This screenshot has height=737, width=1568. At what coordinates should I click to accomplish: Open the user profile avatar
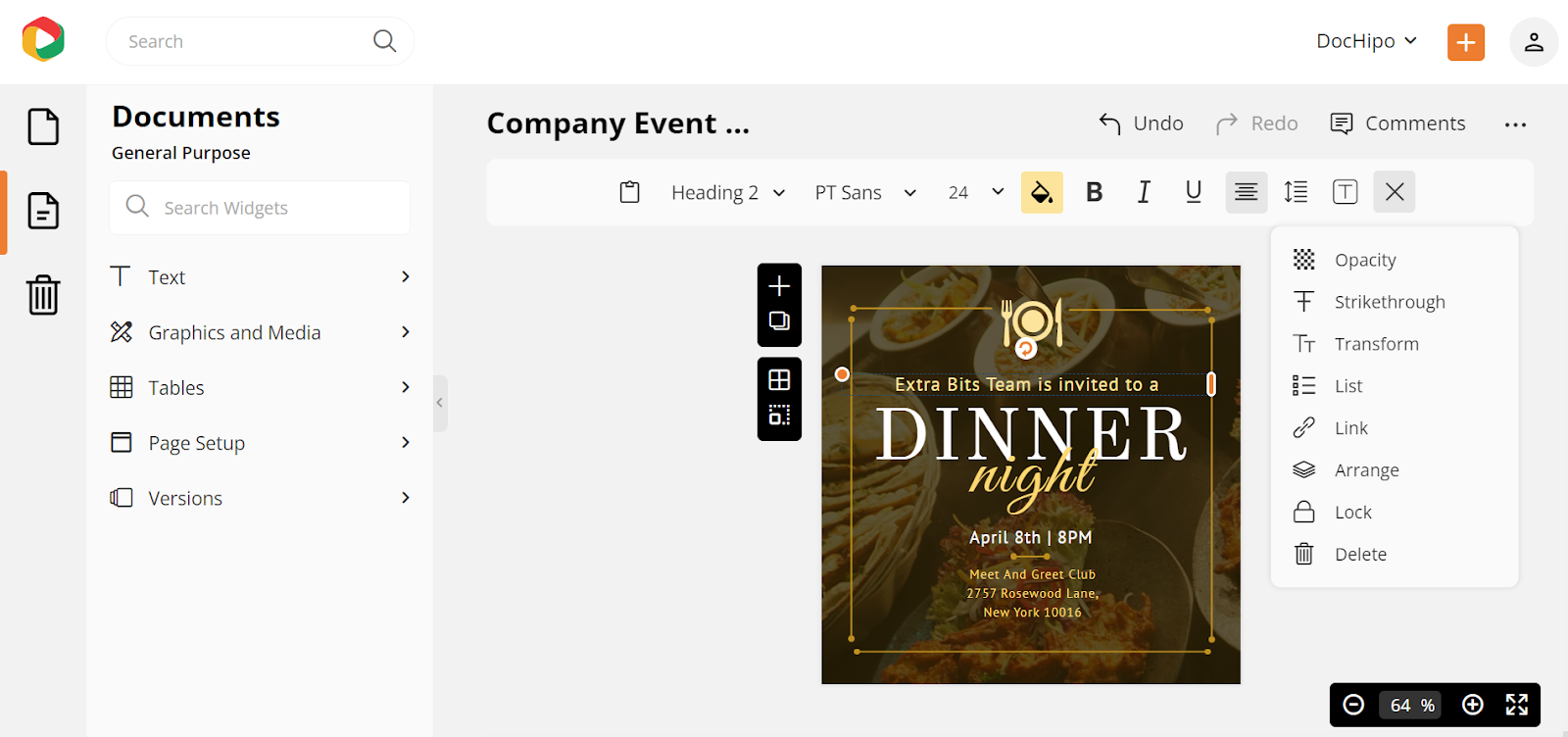[1534, 42]
